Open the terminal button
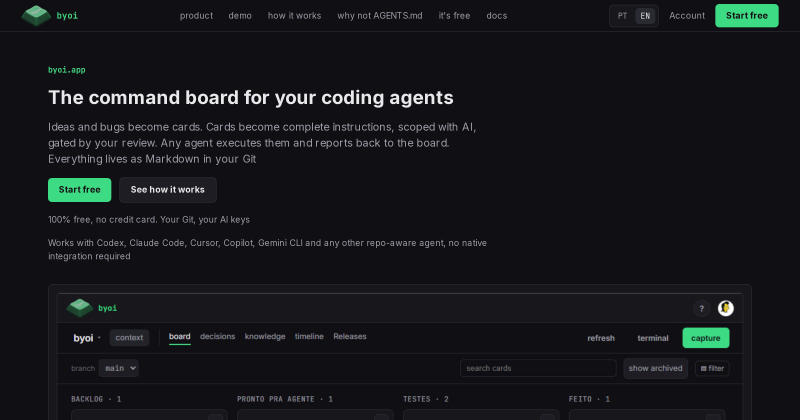 (x=653, y=338)
